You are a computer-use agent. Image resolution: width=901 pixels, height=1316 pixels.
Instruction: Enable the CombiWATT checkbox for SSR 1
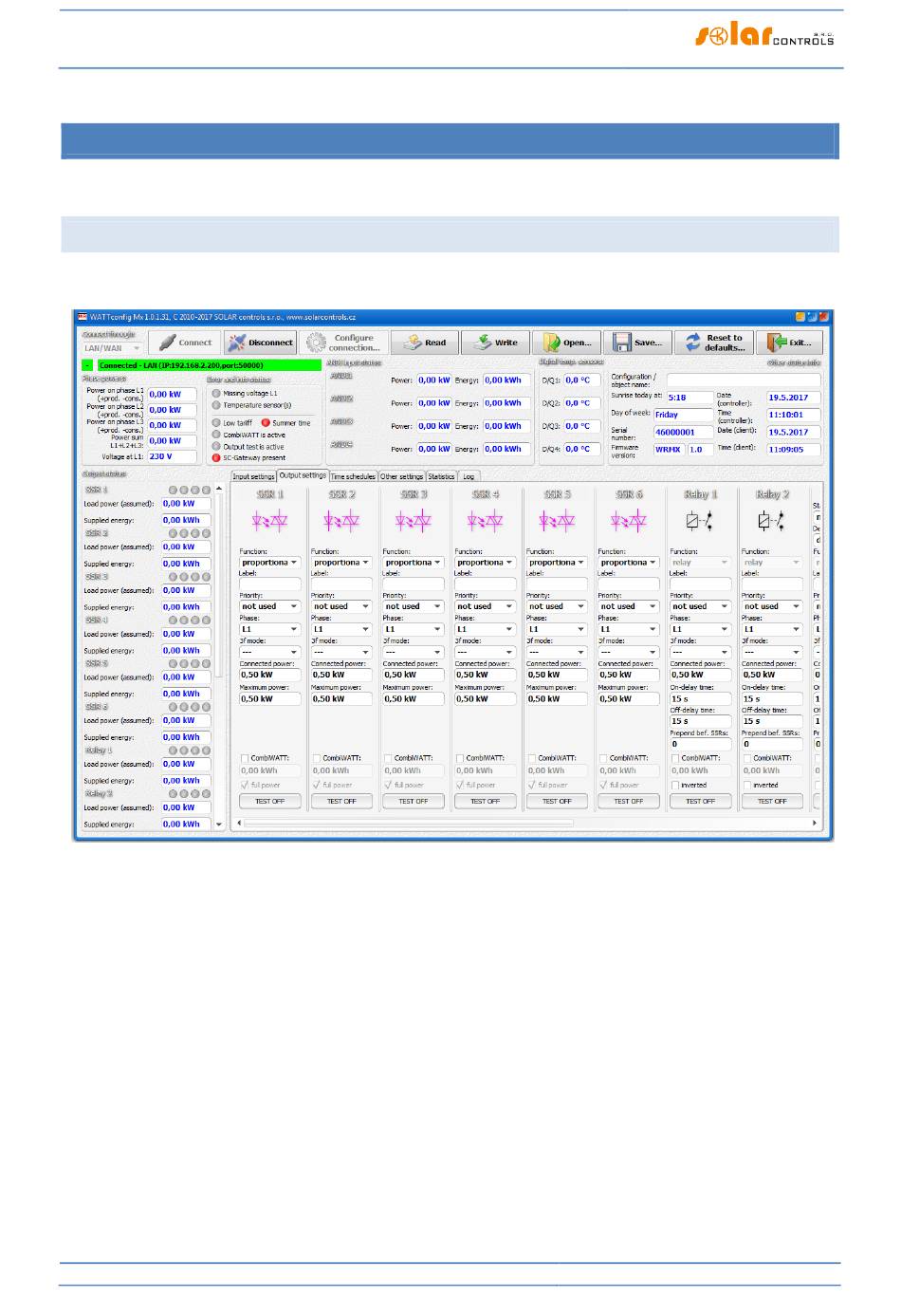tap(245, 758)
